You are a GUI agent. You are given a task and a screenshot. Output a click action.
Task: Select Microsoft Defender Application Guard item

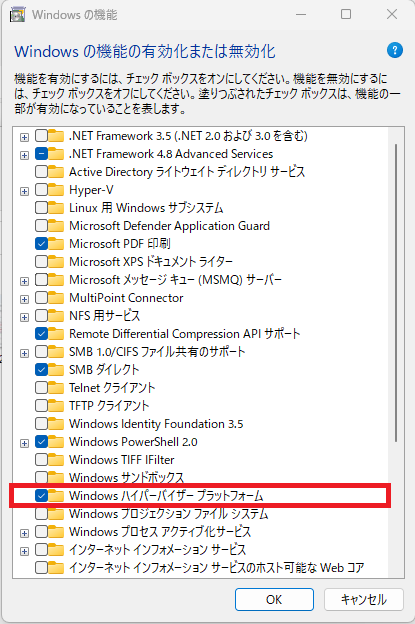pos(170,226)
